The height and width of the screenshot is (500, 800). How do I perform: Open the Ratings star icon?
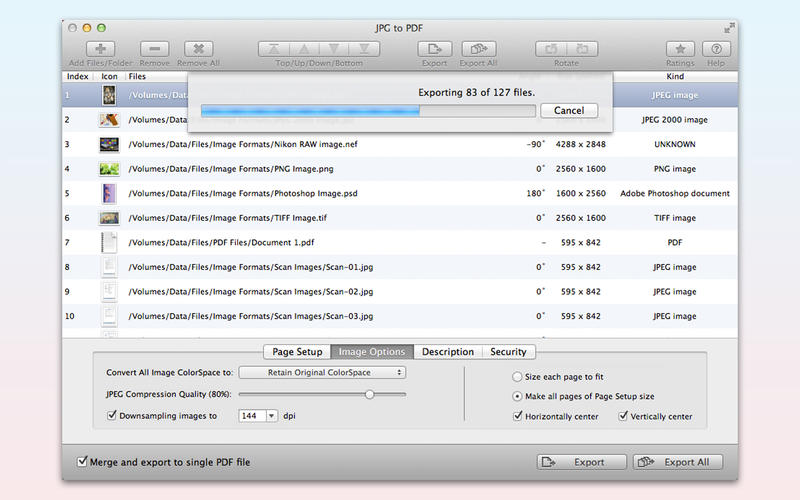pos(680,49)
